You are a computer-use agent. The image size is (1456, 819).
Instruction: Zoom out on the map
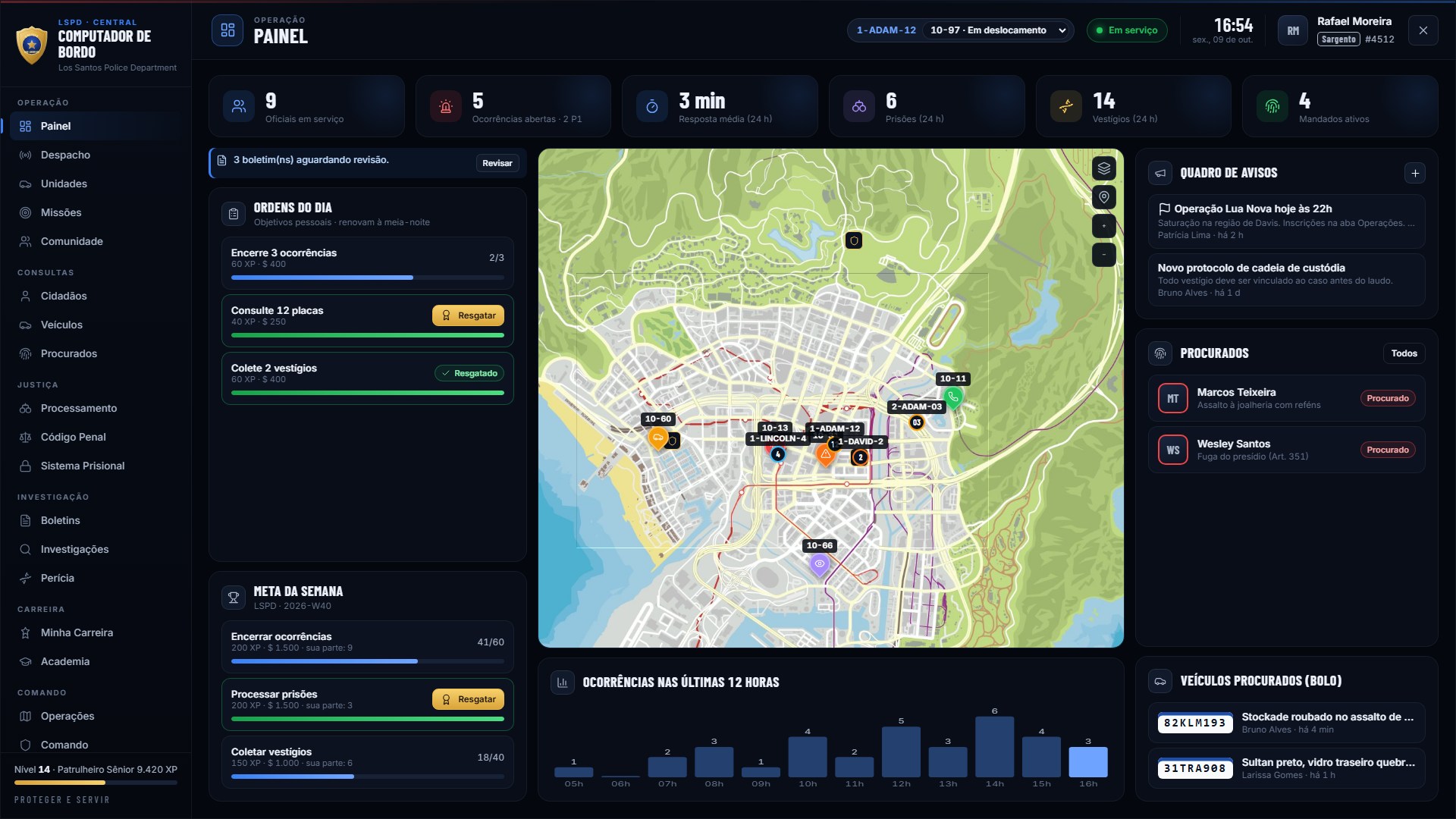click(1103, 255)
